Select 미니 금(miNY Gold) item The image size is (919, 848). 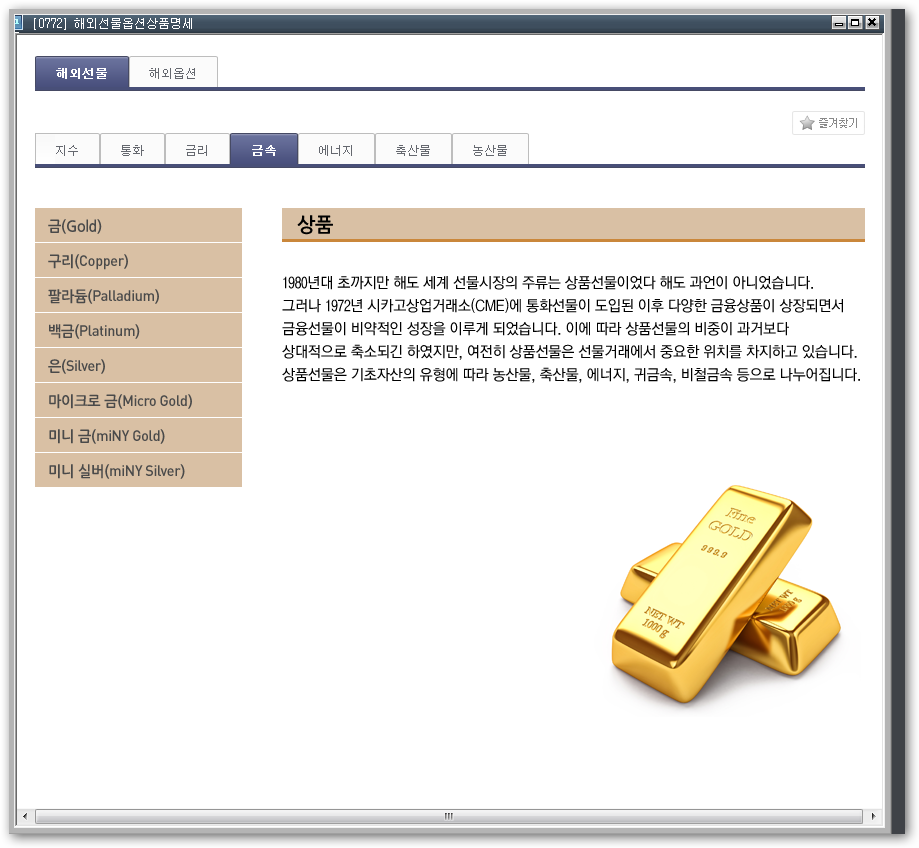pyautogui.click(x=138, y=435)
